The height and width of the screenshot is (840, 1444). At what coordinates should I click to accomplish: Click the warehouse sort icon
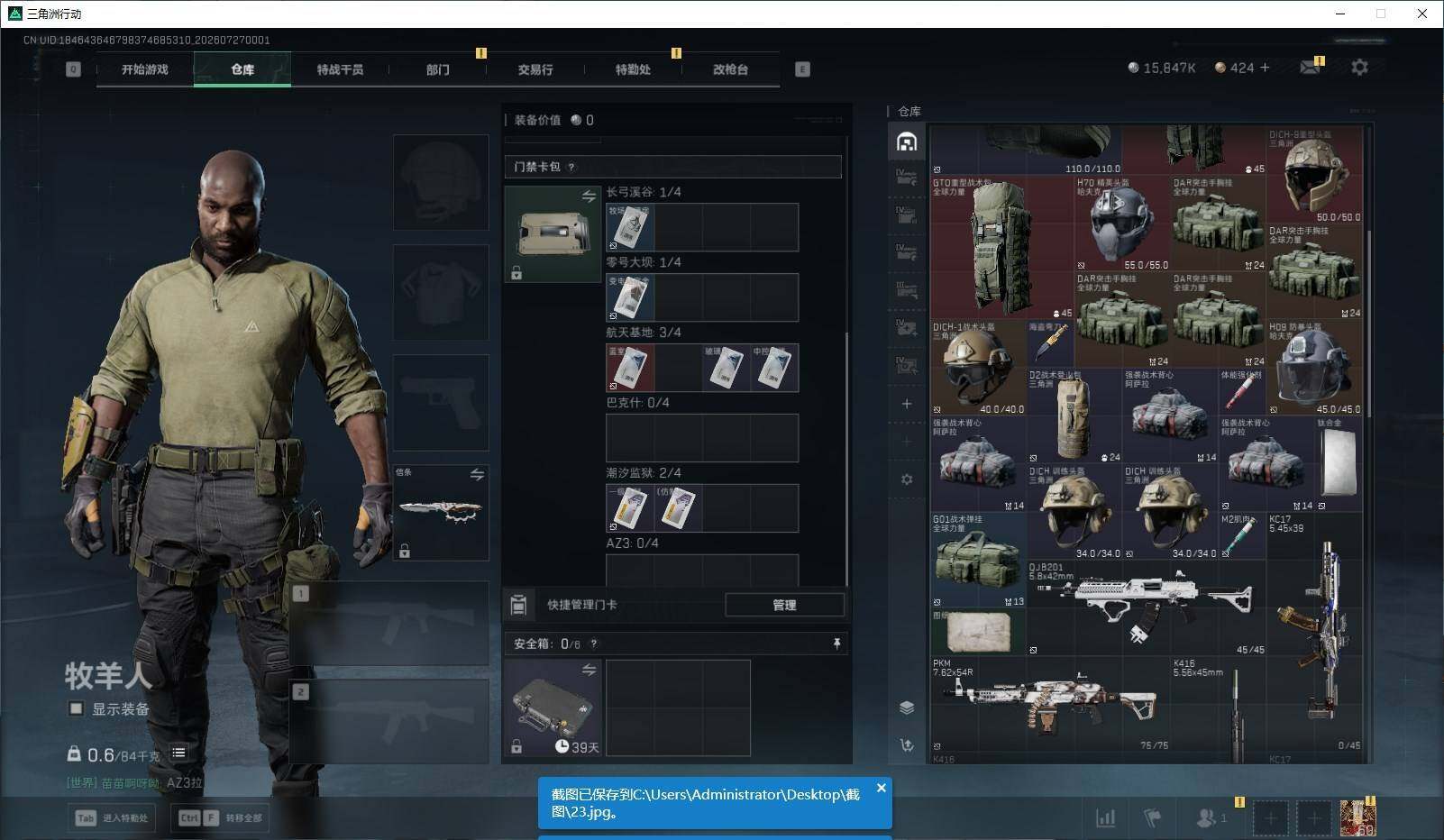pos(907,745)
